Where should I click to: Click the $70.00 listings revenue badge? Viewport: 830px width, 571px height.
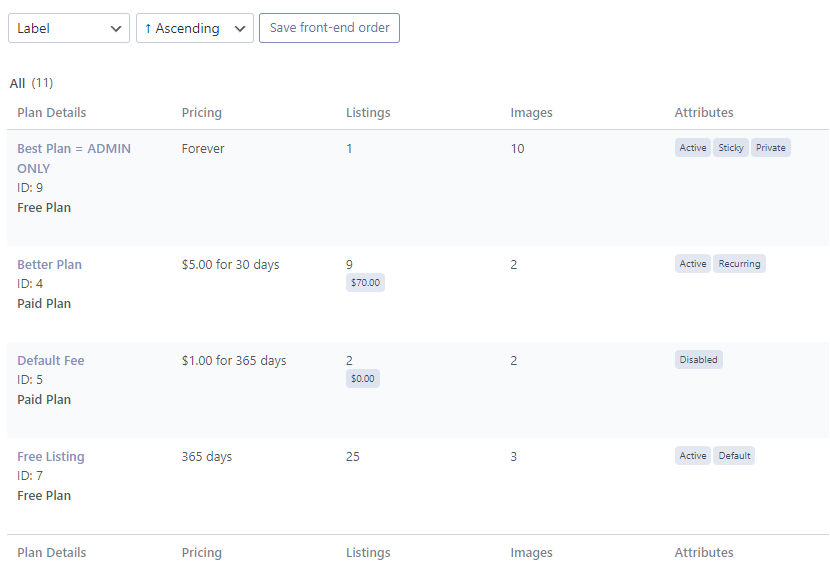coord(365,283)
